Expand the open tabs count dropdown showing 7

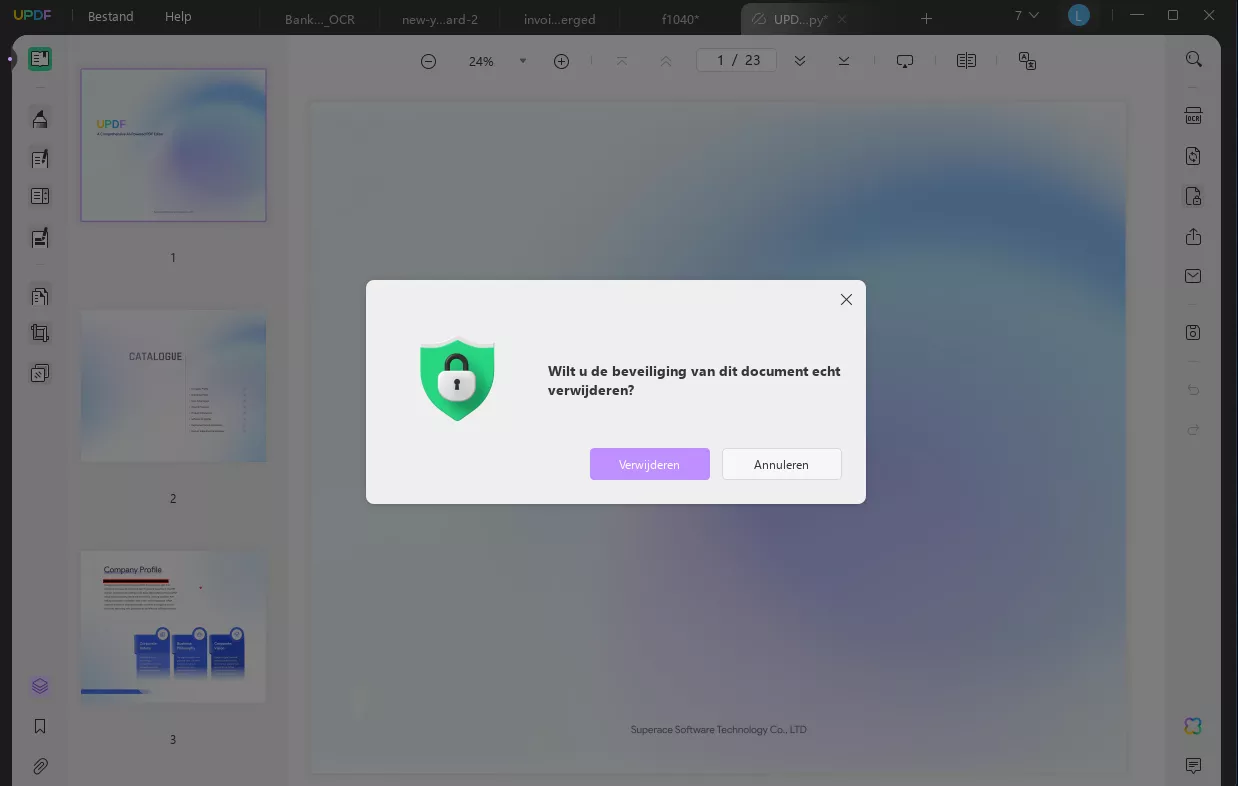pos(1027,16)
